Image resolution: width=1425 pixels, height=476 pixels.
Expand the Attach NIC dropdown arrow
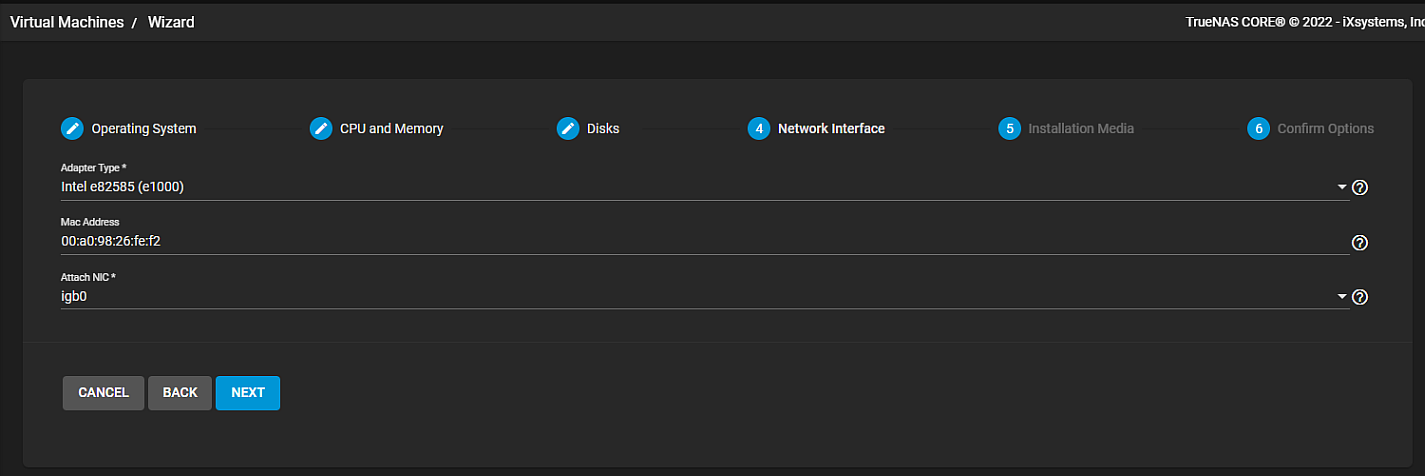point(1342,297)
